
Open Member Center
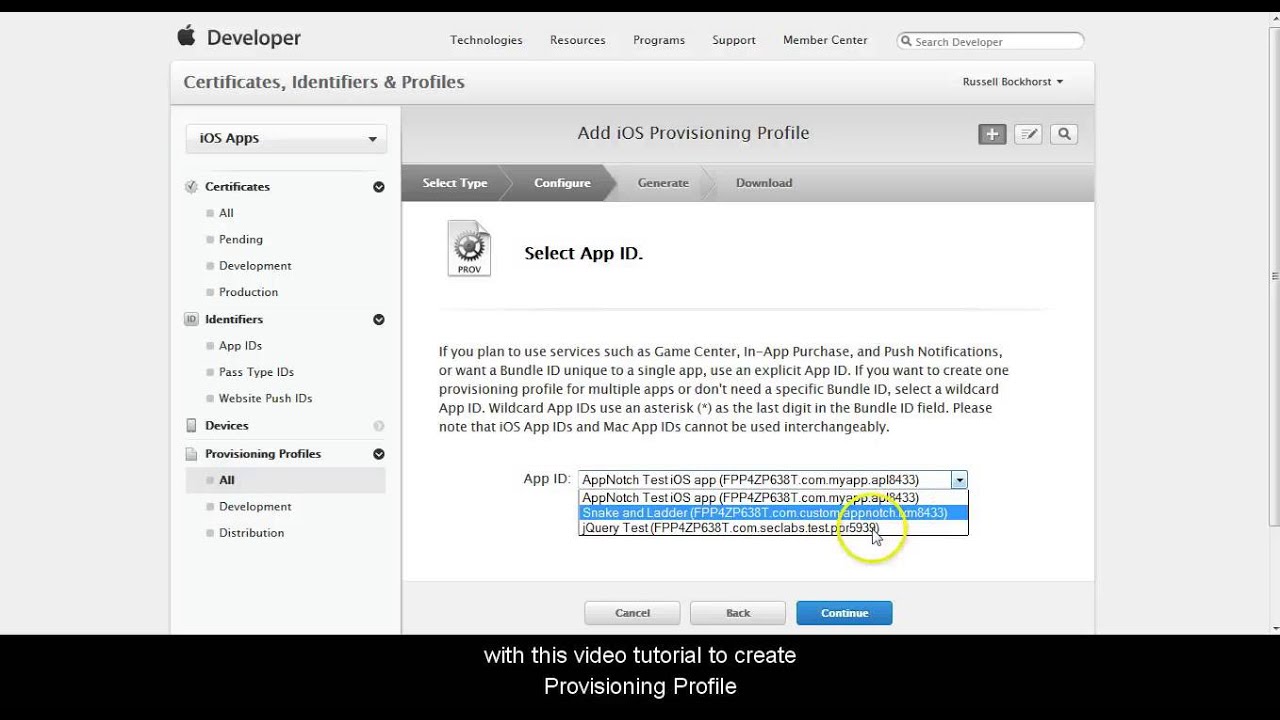[x=825, y=40]
